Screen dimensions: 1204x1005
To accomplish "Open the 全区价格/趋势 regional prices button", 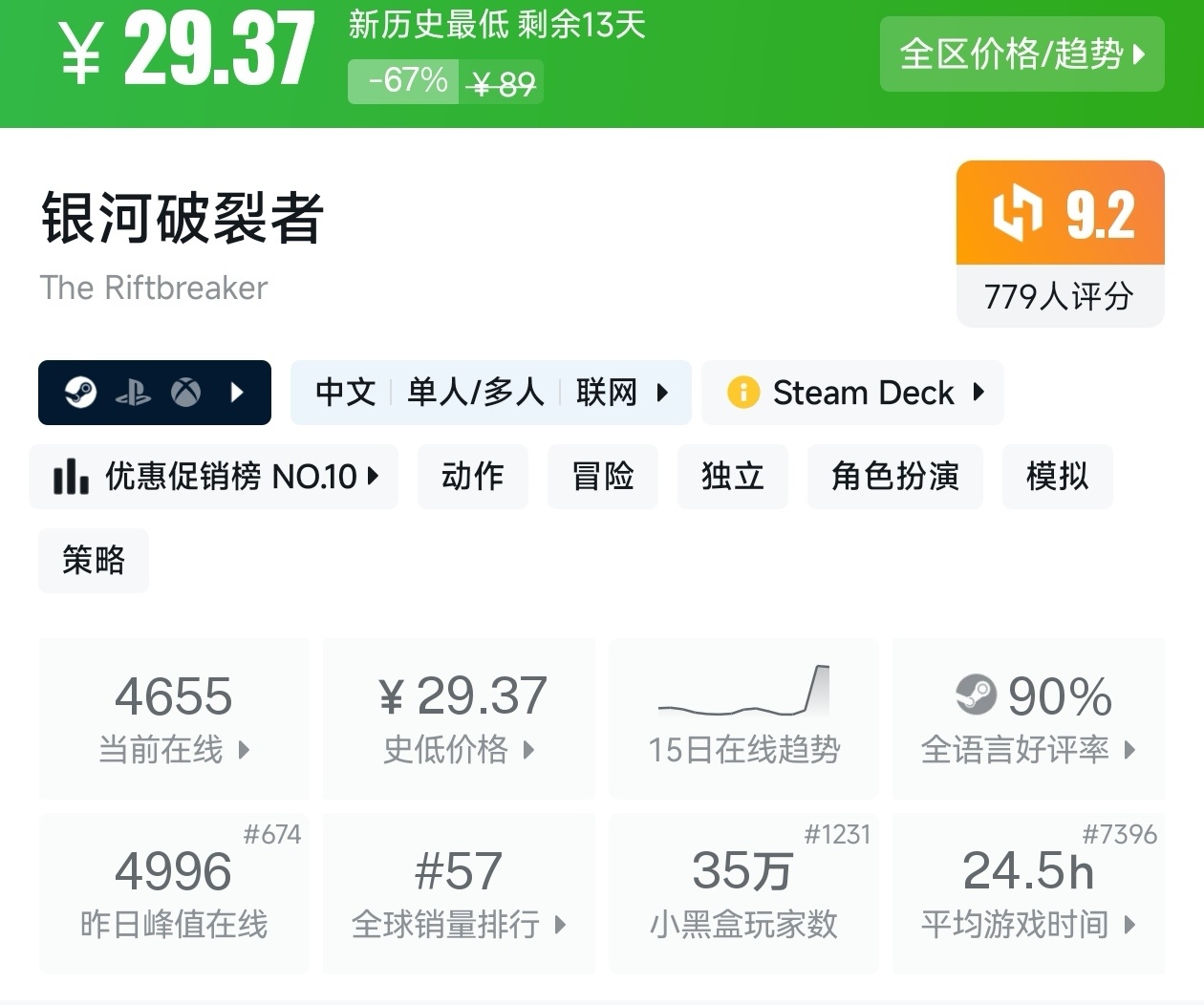I will [x=1021, y=54].
